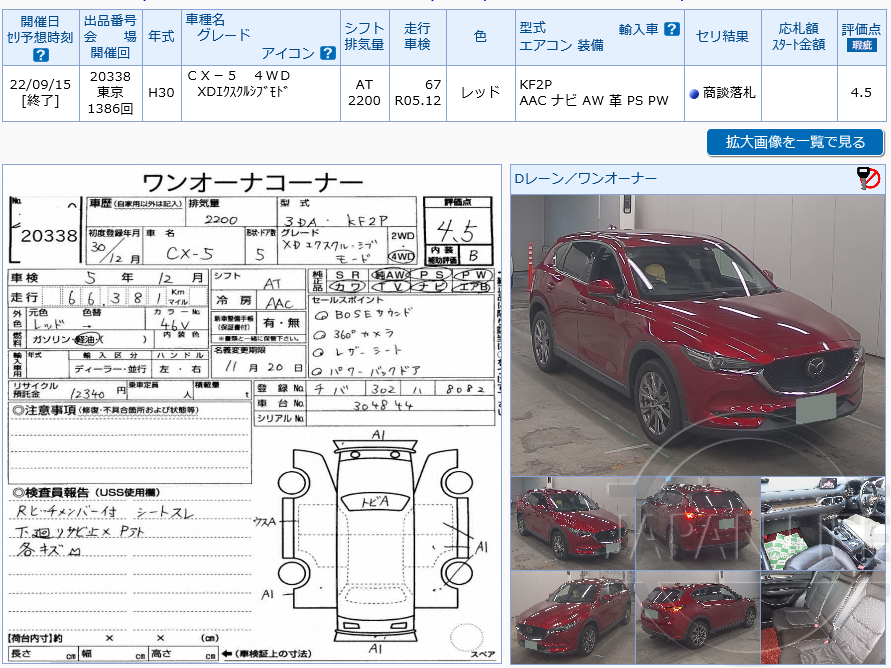
Task: Select the 22/09/15 終了 auction date cell
Action: pos(40,94)
